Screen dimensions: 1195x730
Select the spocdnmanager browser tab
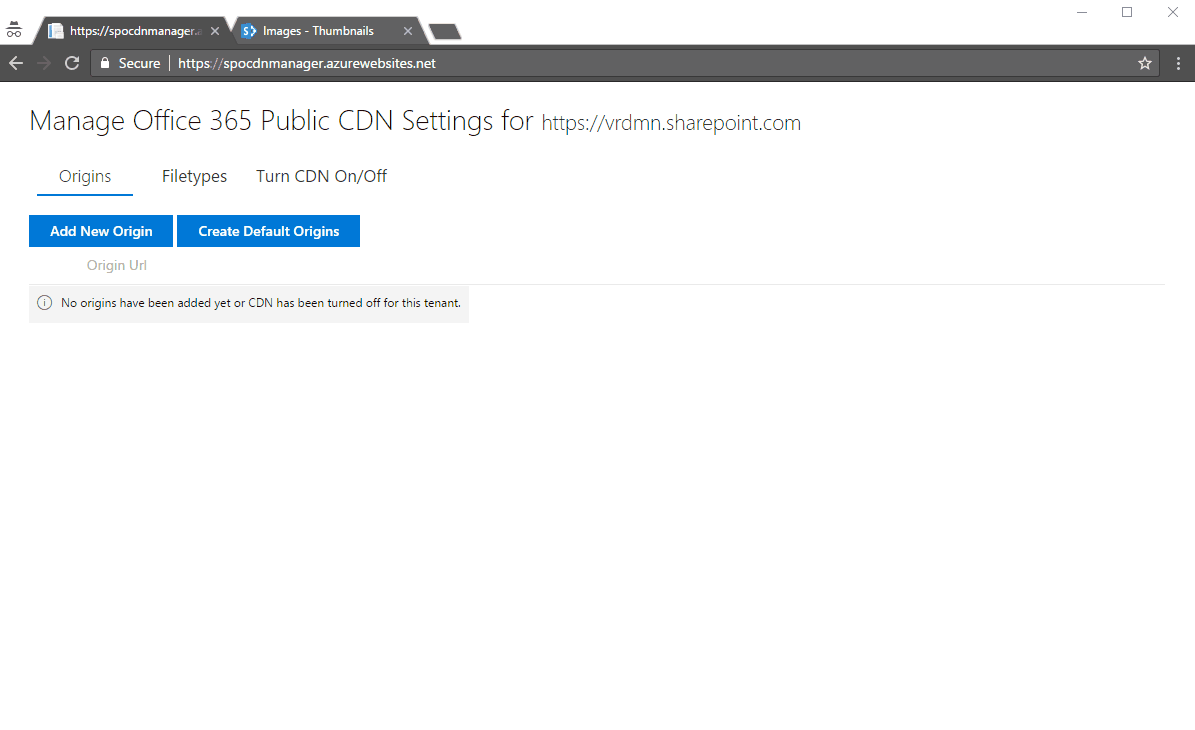point(133,31)
